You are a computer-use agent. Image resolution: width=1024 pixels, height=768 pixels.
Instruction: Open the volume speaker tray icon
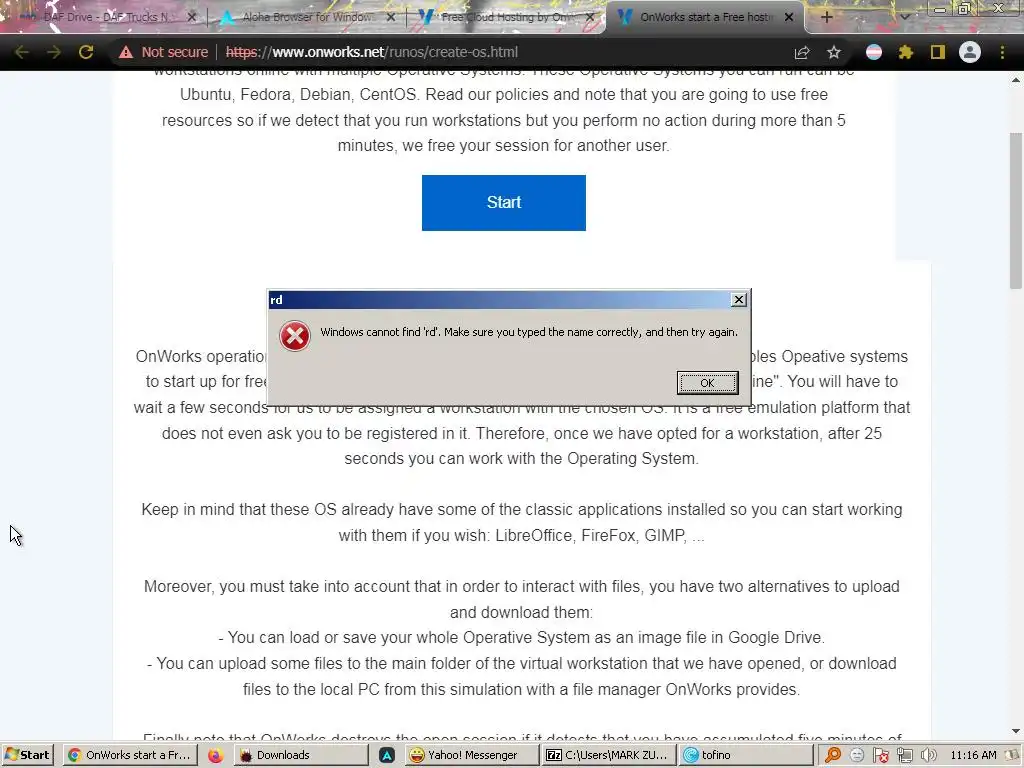tap(928, 755)
